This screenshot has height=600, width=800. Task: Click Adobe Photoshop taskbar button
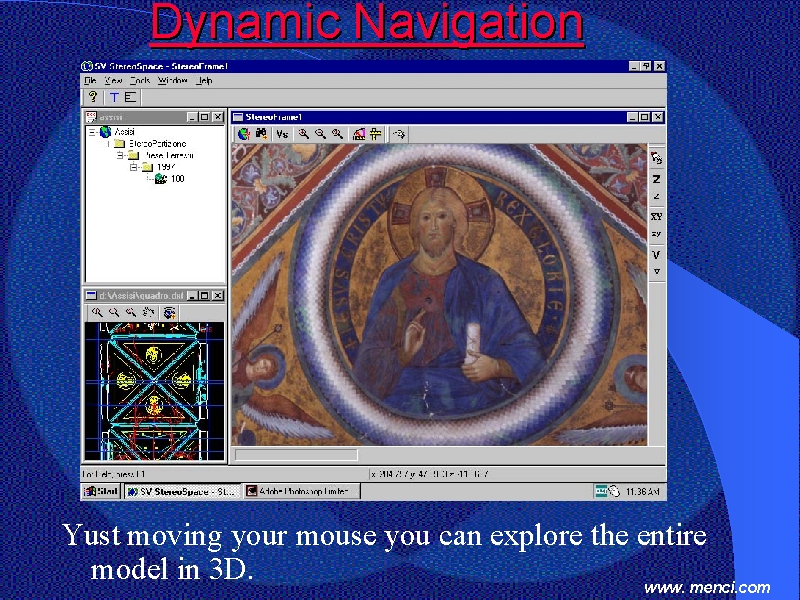(x=302, y=491)
